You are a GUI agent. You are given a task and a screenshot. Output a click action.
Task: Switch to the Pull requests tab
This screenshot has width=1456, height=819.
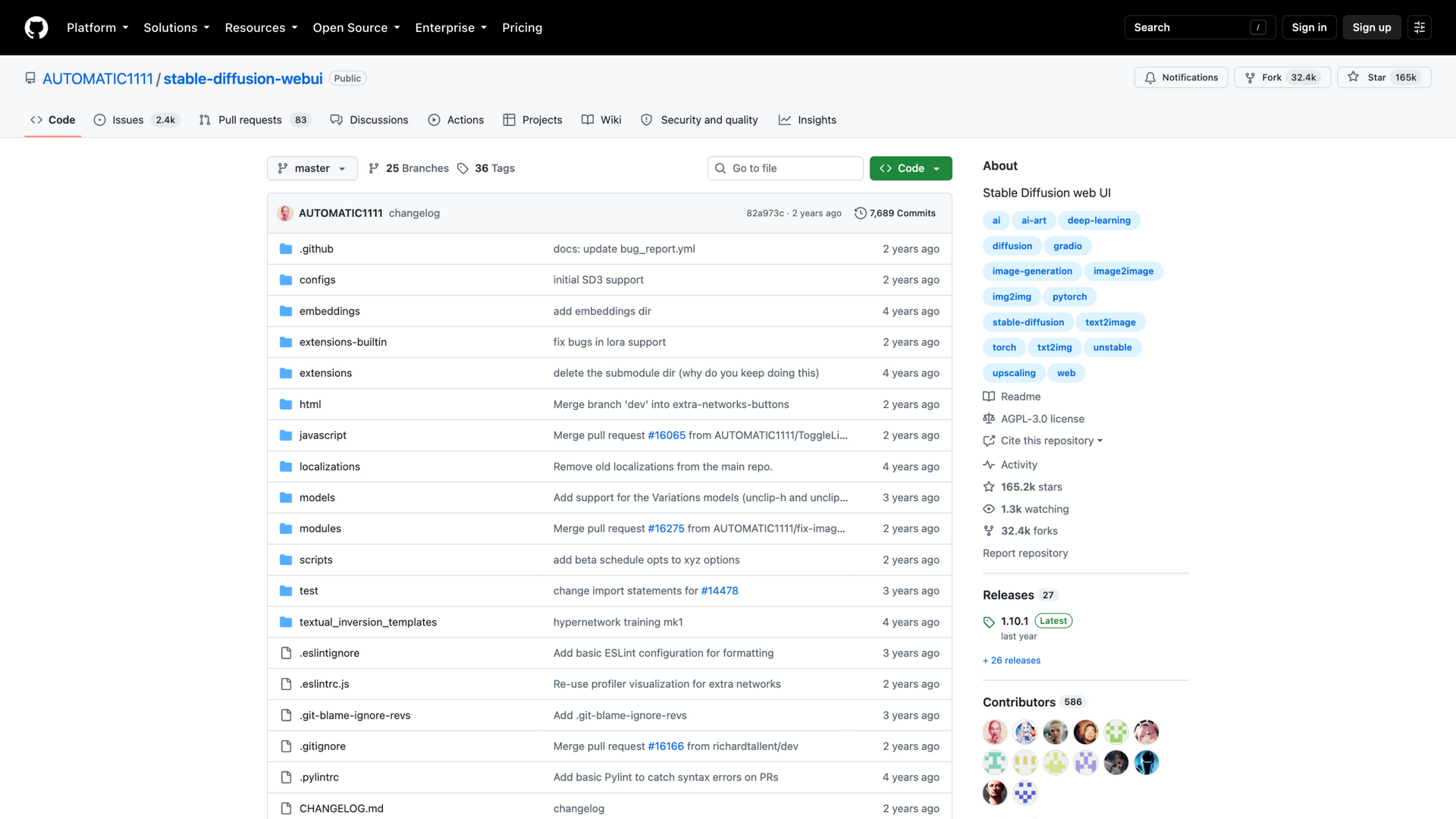point(255,120)
